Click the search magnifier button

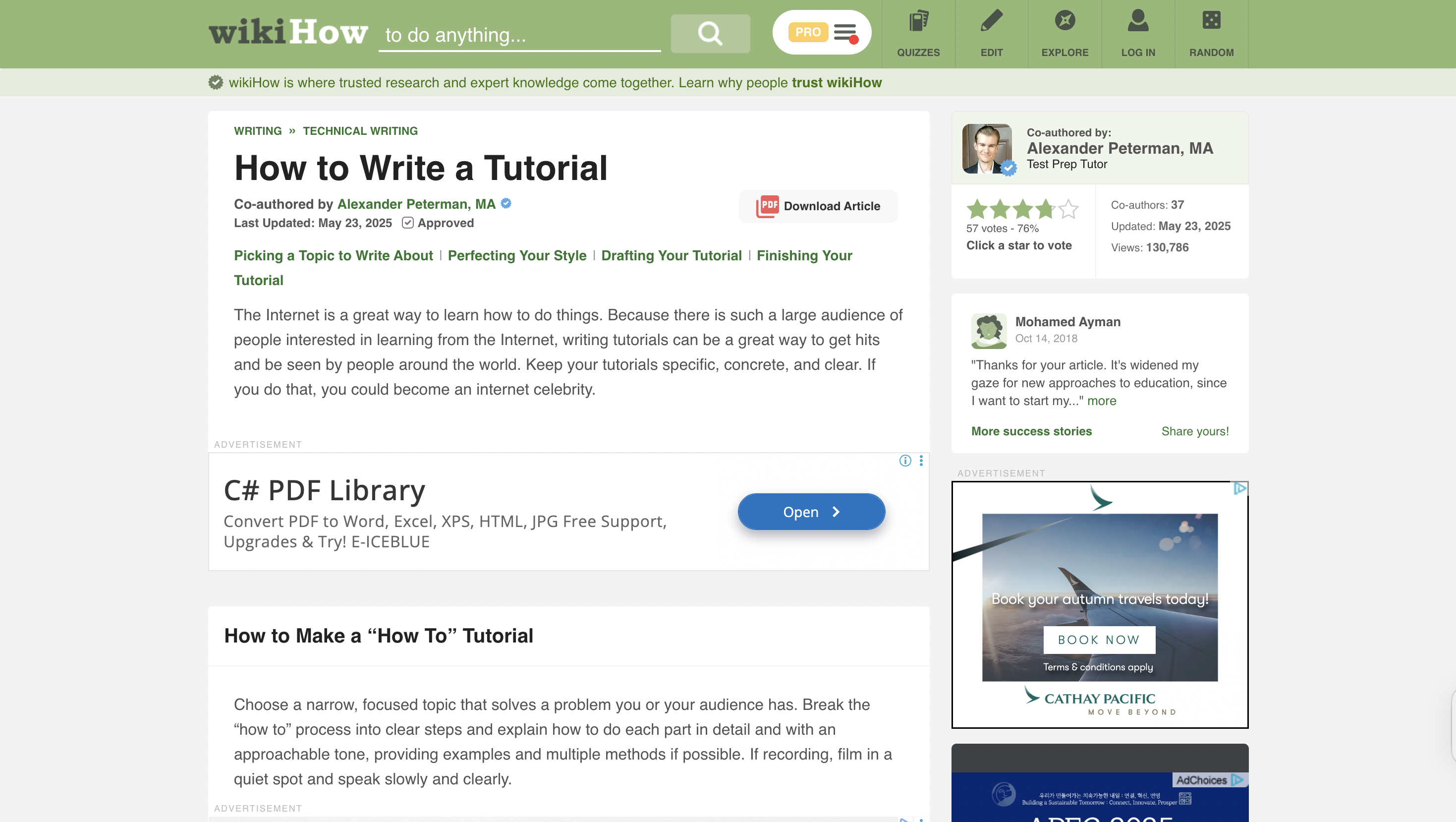pyautogui.click(x=710, y=33)
